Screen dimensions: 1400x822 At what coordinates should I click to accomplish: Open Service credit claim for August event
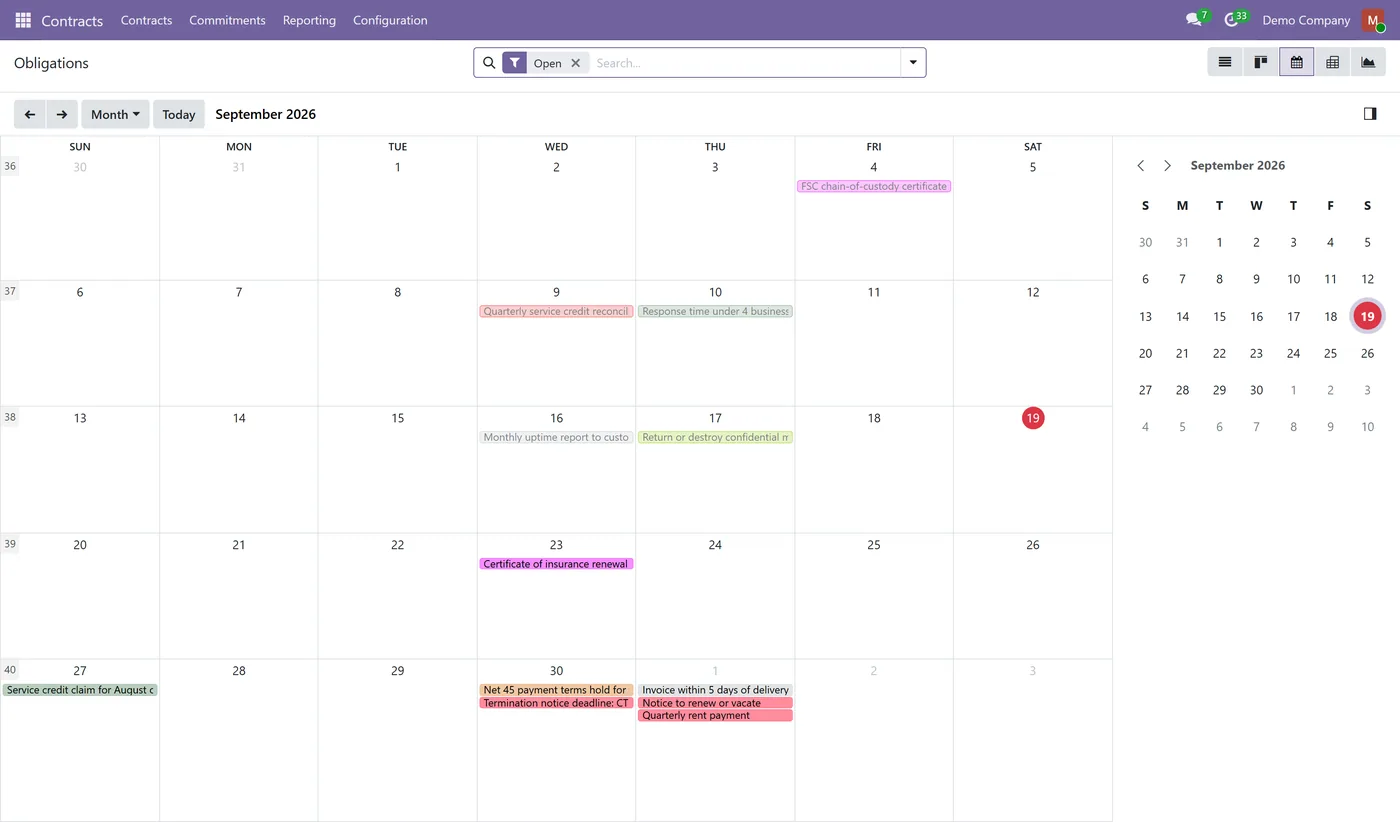80,690
